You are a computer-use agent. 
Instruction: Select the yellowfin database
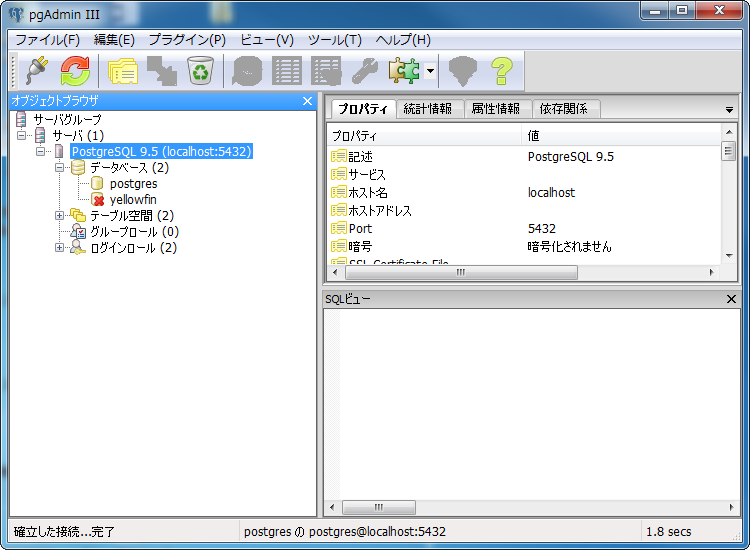pyautogui.click(x=133, y=199)
